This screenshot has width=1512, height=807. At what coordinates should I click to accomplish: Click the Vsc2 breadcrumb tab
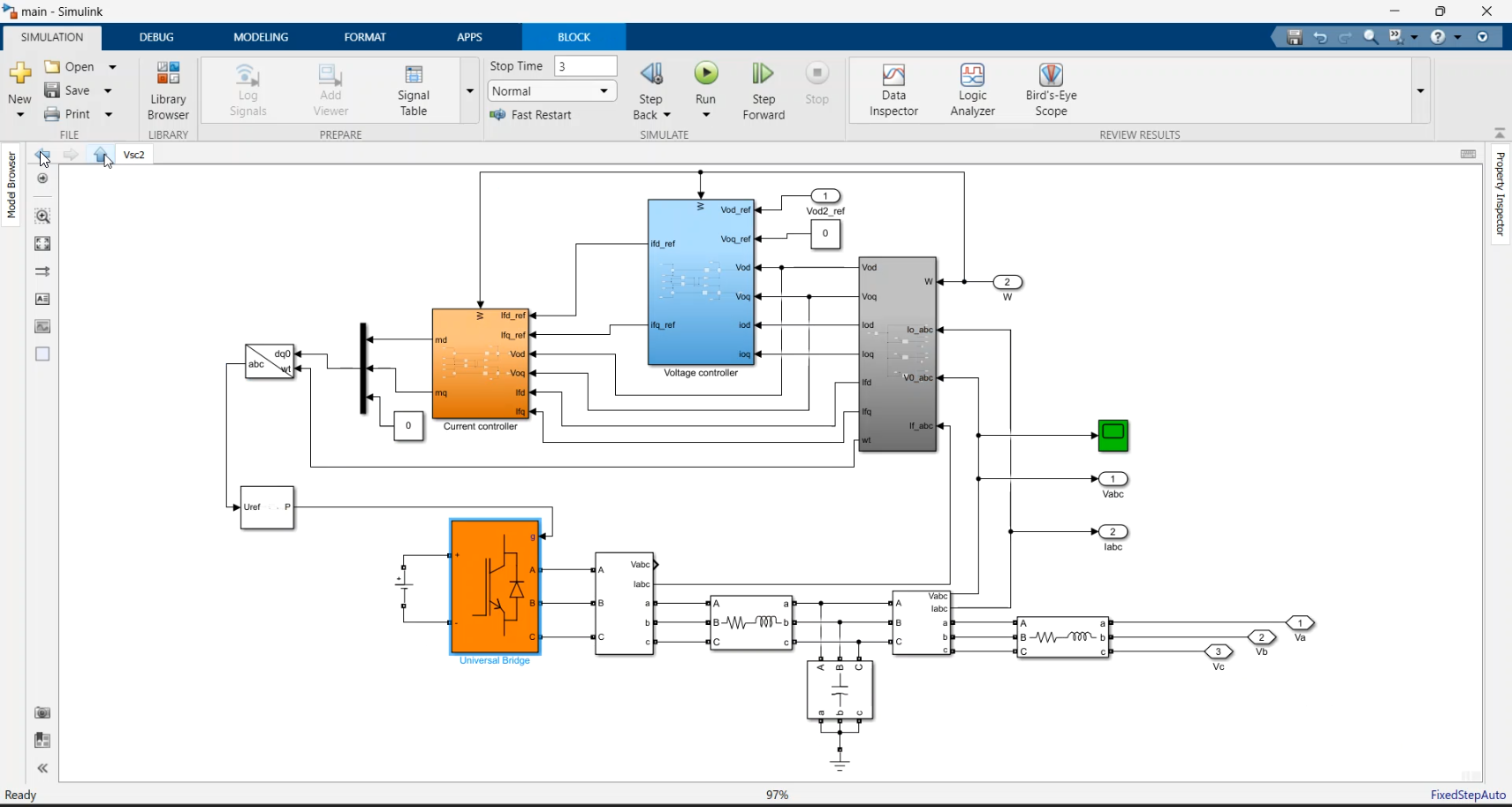click(133, 155)
